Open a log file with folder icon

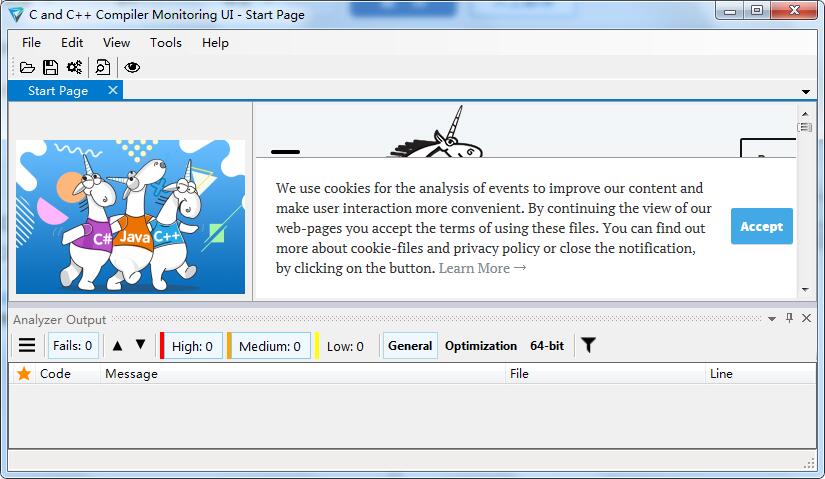[x=27, y=67]
